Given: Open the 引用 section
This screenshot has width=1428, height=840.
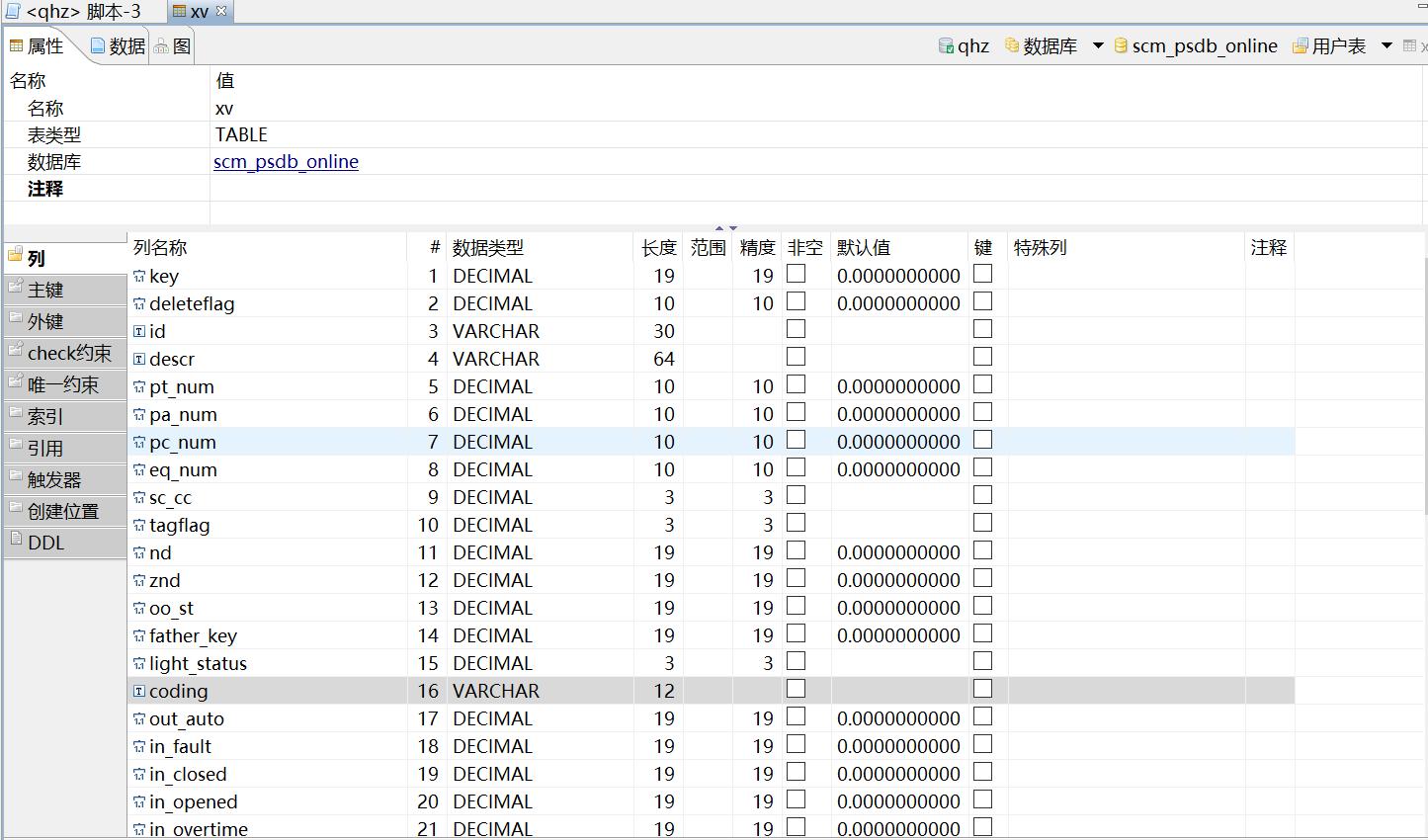Looking at the screenshot, I should click(x=64, y=448).
